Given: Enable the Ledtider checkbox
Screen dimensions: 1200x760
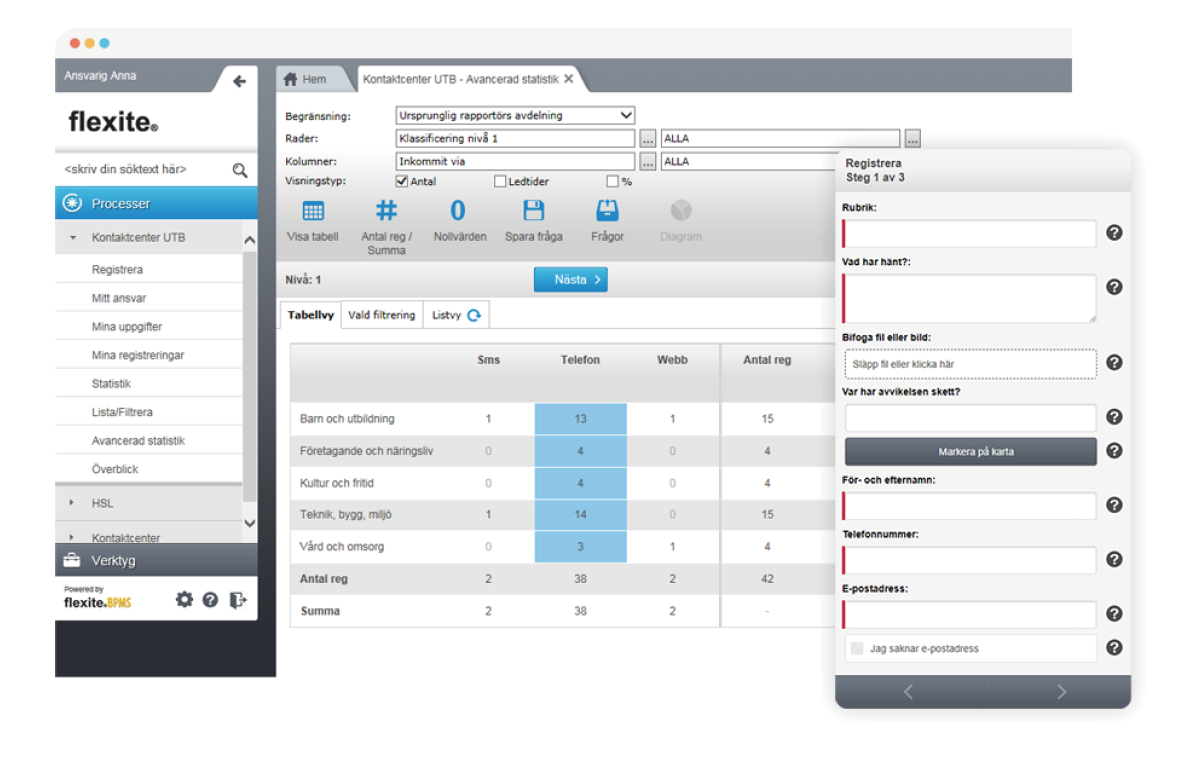Looking at the screenshot, I should pyautogui.click(x=500, y=182).
